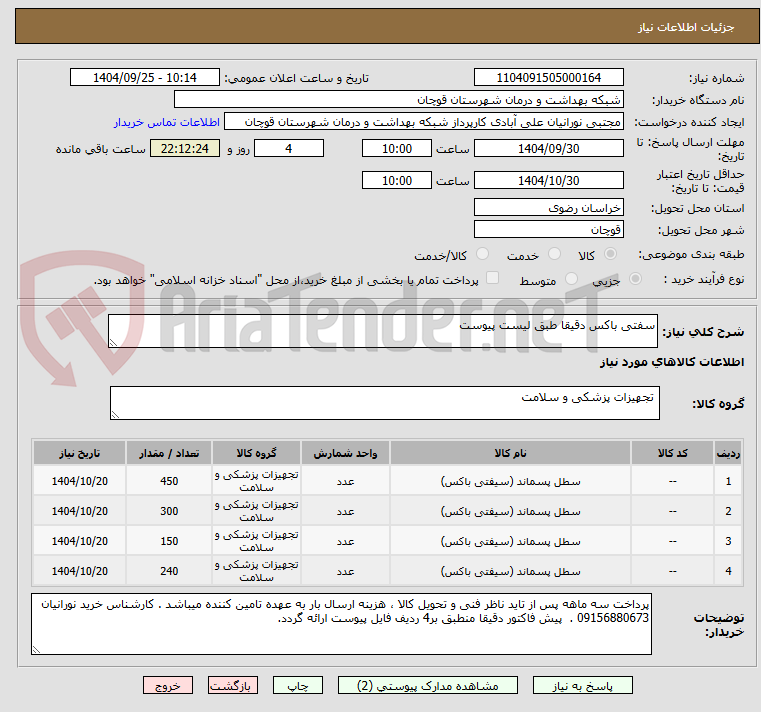Image resolution: width=761 pixels, height=712 pixels.
Task: Click date 1404/10/20 in row 2
Action: pyautogui.click(x=80, y=511)
